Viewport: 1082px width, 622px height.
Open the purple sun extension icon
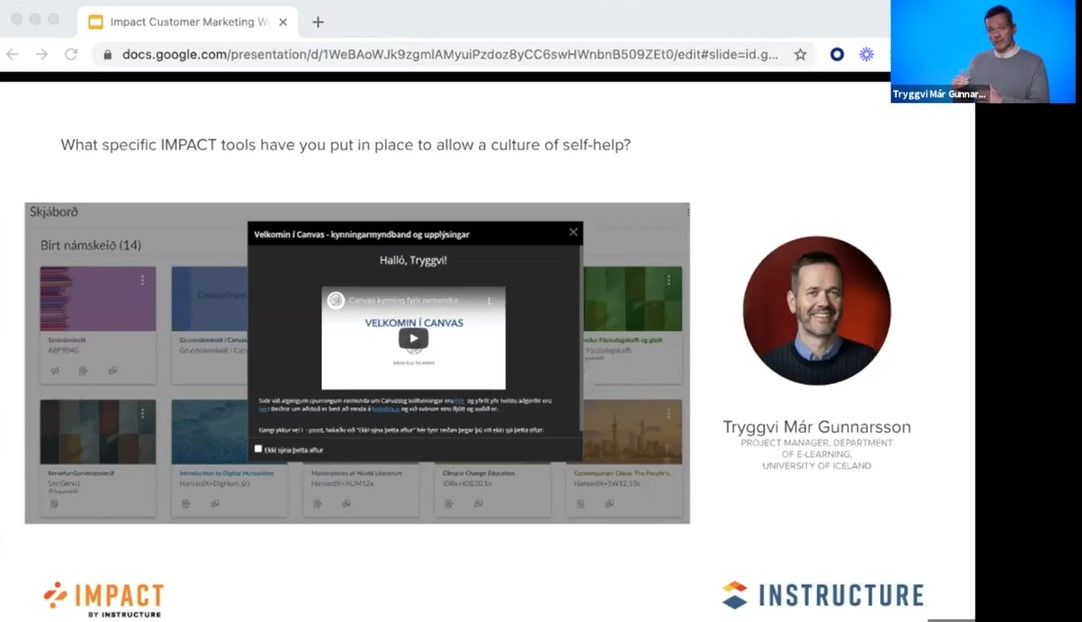pos(866,55)
